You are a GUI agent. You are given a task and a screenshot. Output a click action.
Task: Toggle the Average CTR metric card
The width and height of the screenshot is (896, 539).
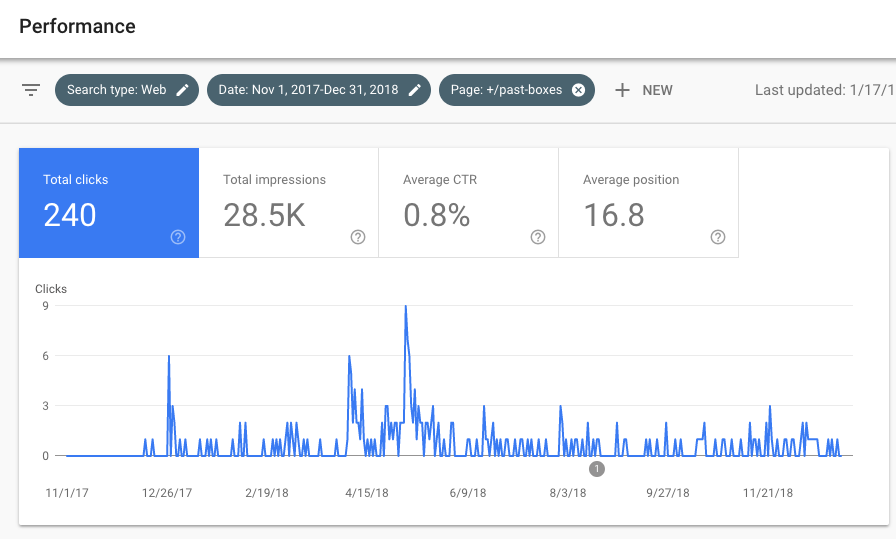(x=469, y=203)
